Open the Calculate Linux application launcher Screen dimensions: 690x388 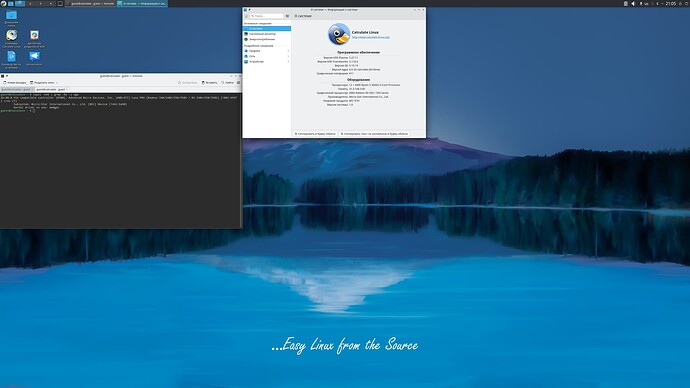pyautogui.click(x=4, y=4)
